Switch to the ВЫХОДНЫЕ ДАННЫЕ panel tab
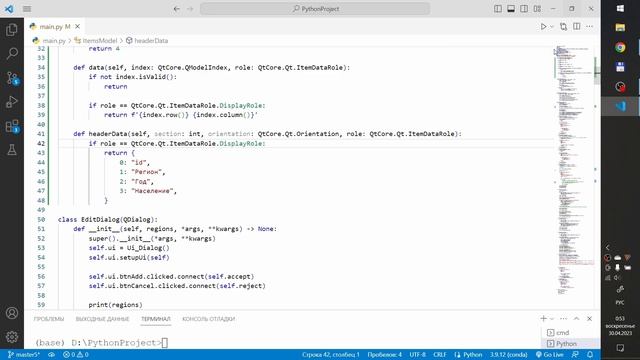 tap(102, 319)
